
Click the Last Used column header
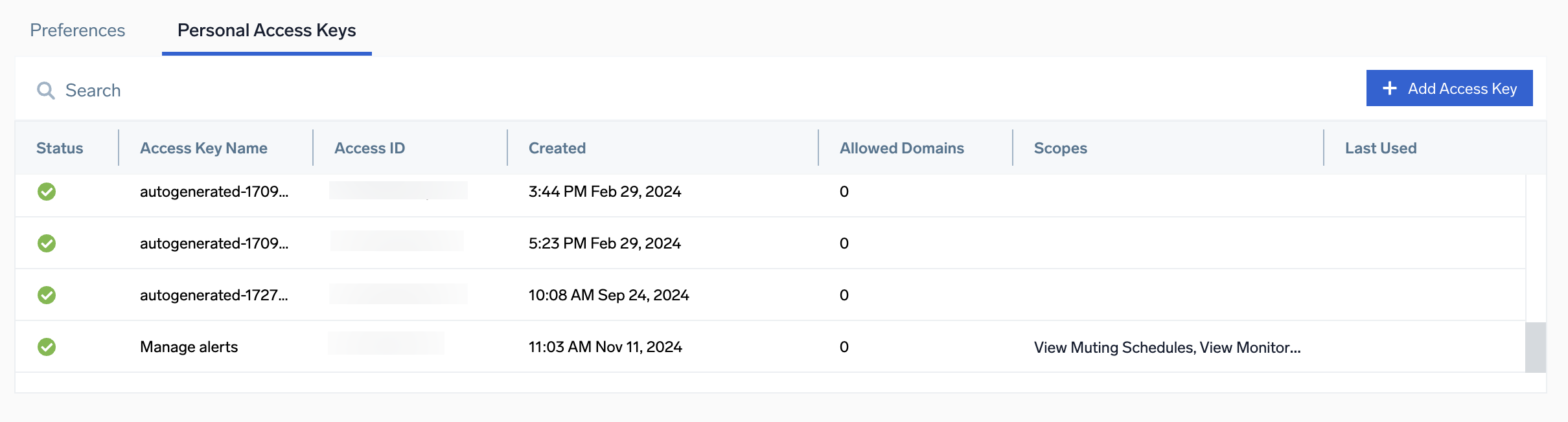point(1380,148)
